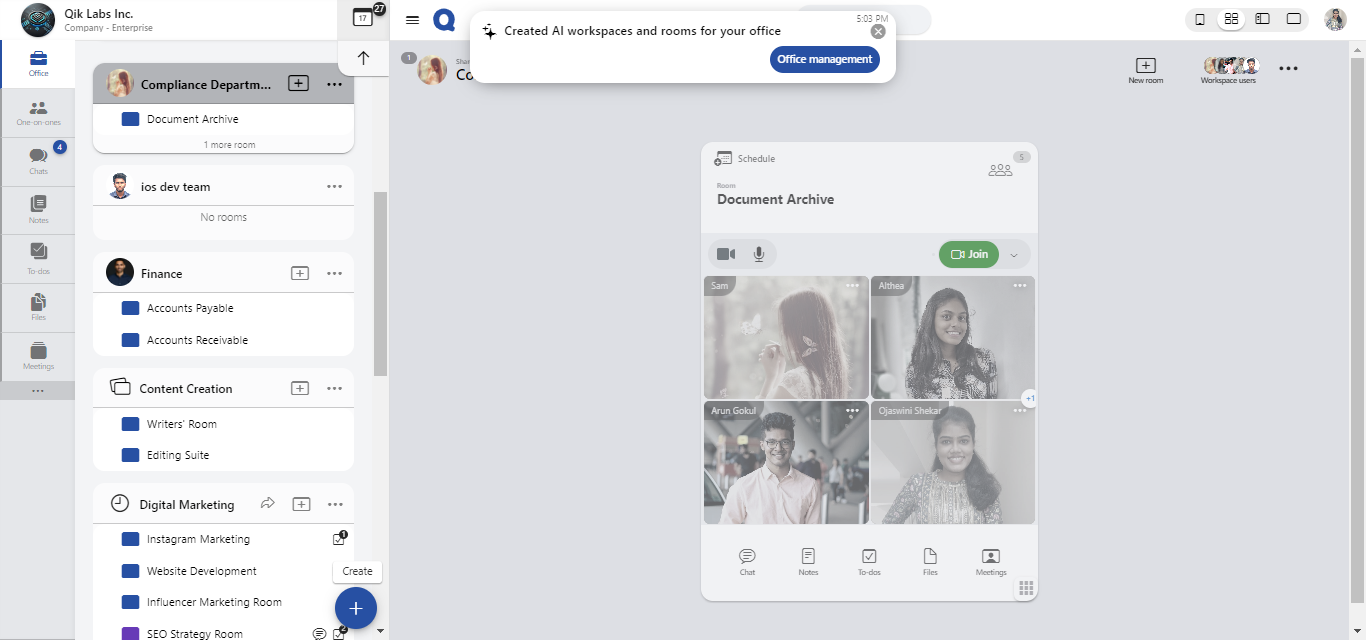The width and height of the screenshot is (1366, 640).
Task: Expand the Join options dropdown arrow
Action: (1014, 255)
